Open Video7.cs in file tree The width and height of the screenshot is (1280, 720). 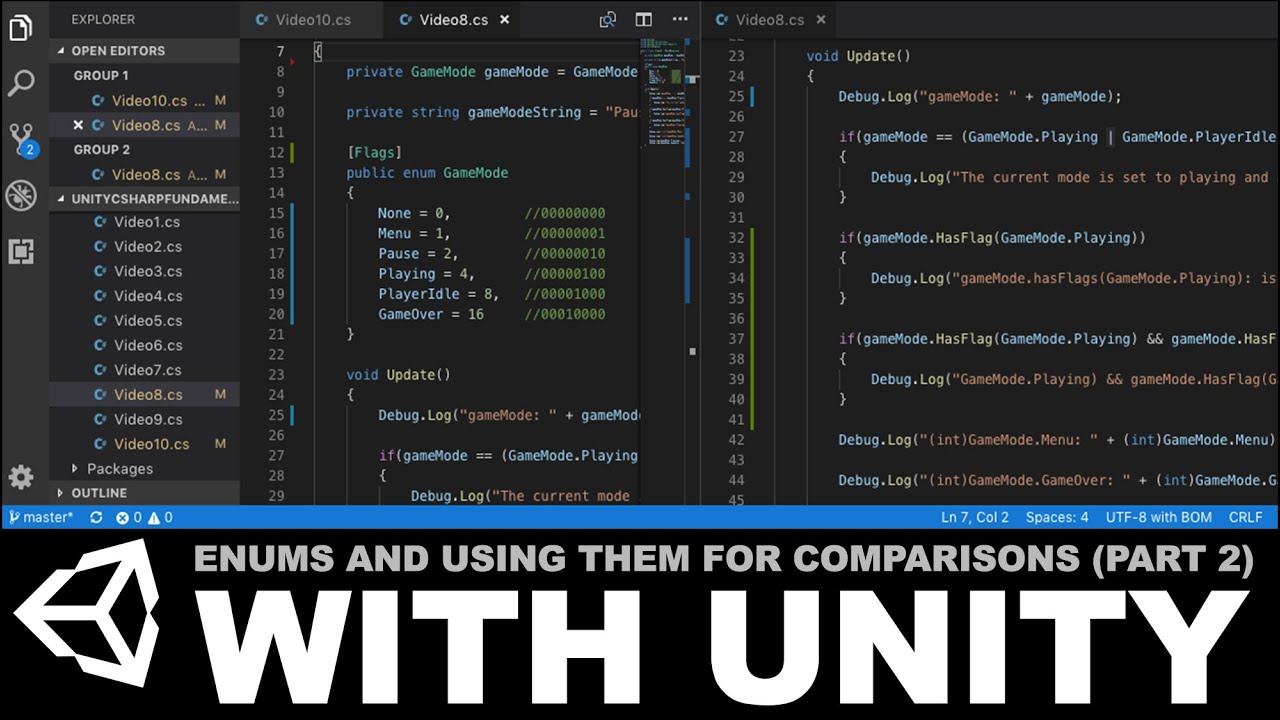[147, 370]
